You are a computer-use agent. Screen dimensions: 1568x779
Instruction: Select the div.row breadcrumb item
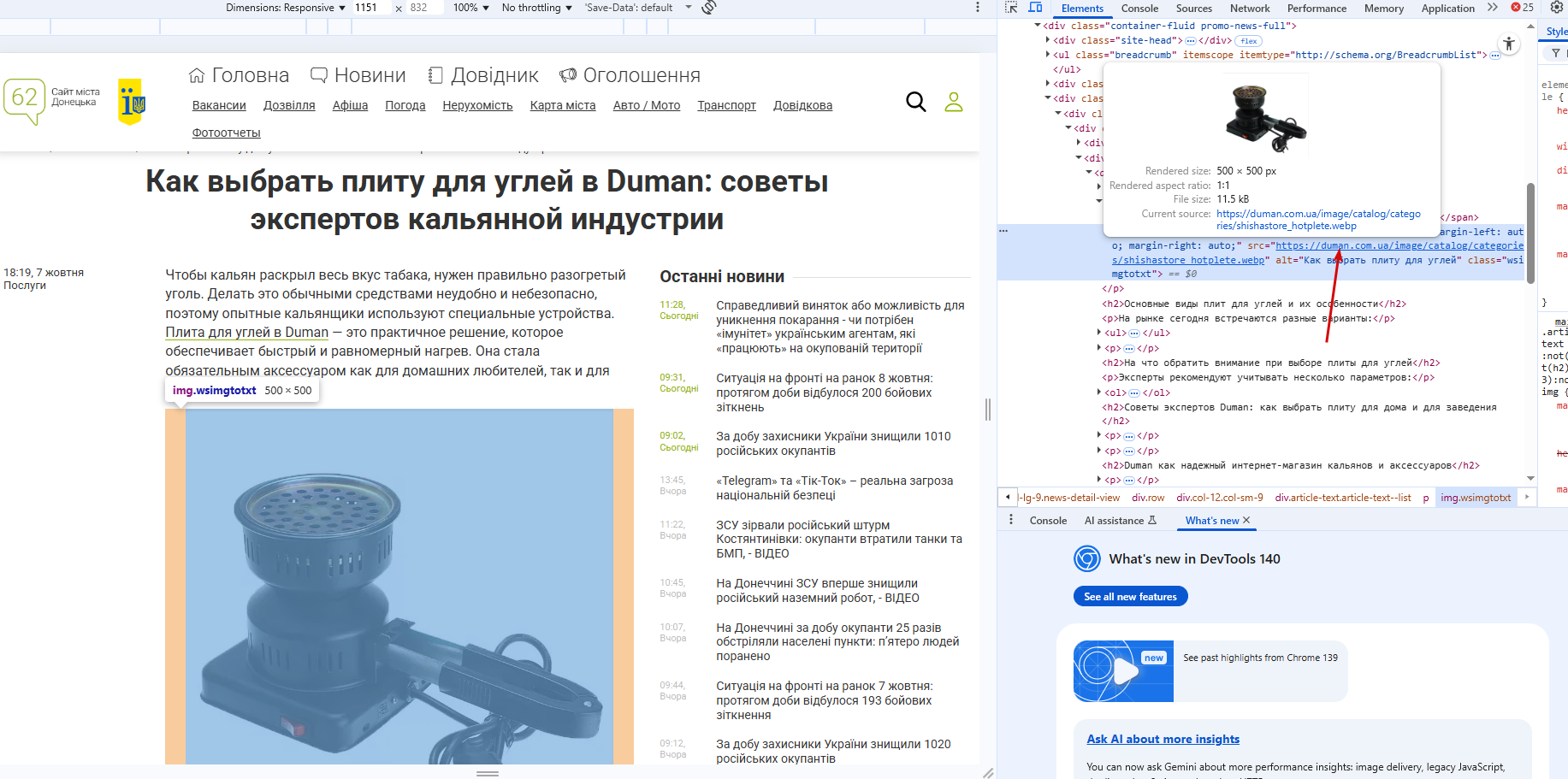click(1148, 498)
